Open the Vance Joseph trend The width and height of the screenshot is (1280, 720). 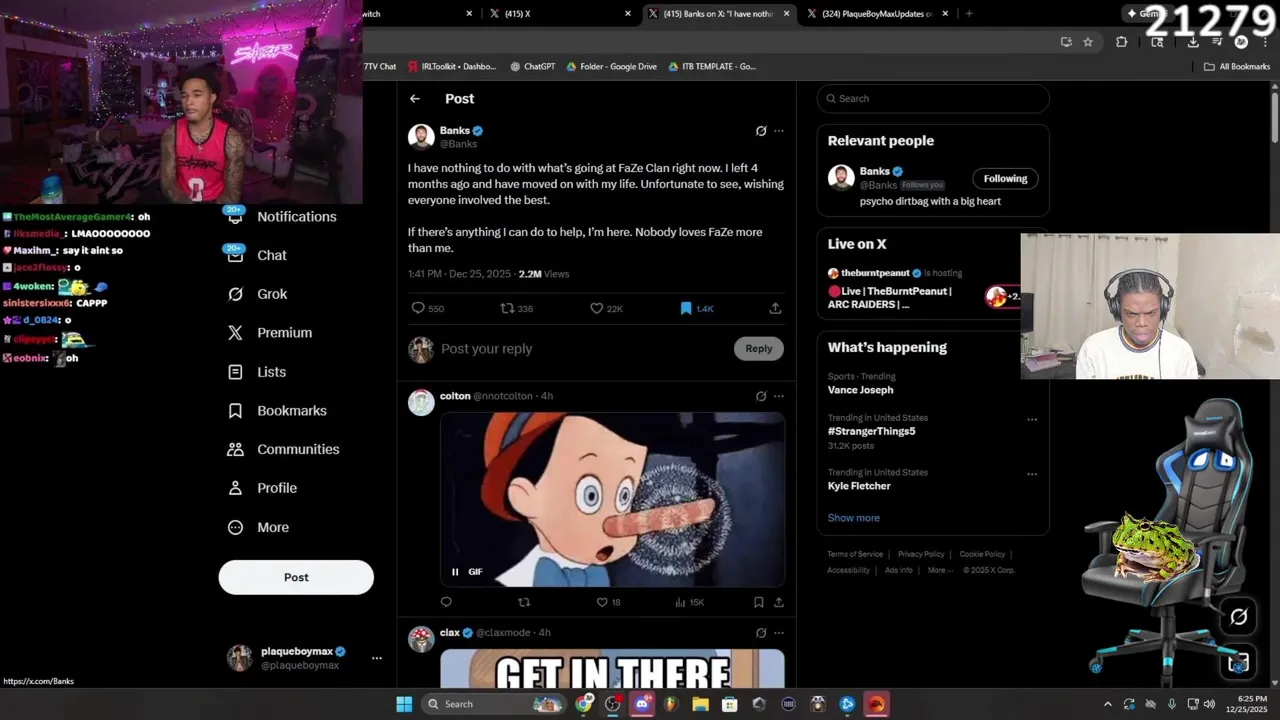860,390
